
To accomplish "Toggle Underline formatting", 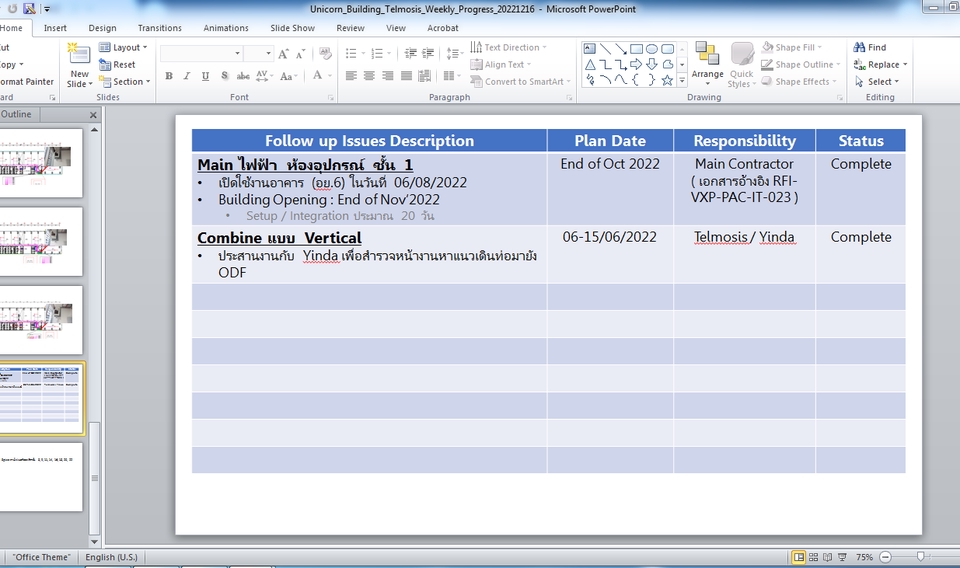I will point(205,76).
